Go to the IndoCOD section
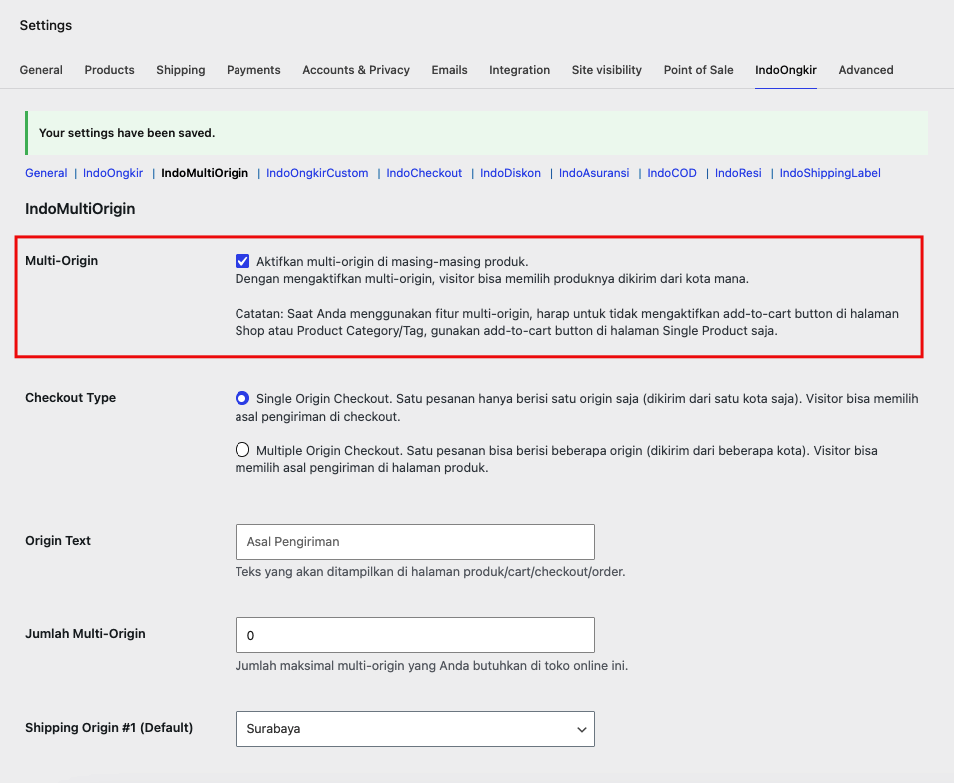Viewport: 954px width, 783px height. tap(672, 173)
